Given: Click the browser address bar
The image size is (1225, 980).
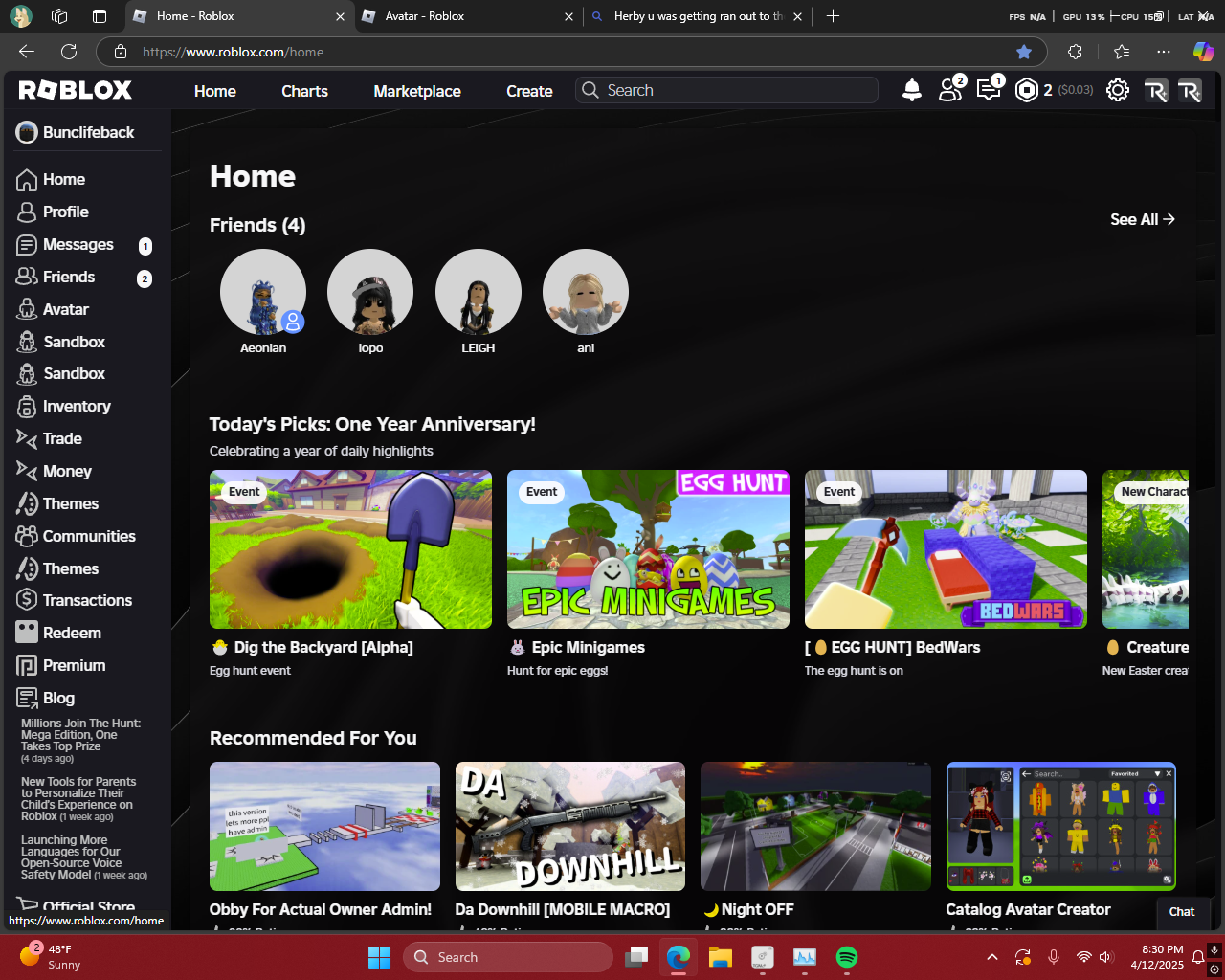Looking at the screenshot, I should (x=571, y=52).
